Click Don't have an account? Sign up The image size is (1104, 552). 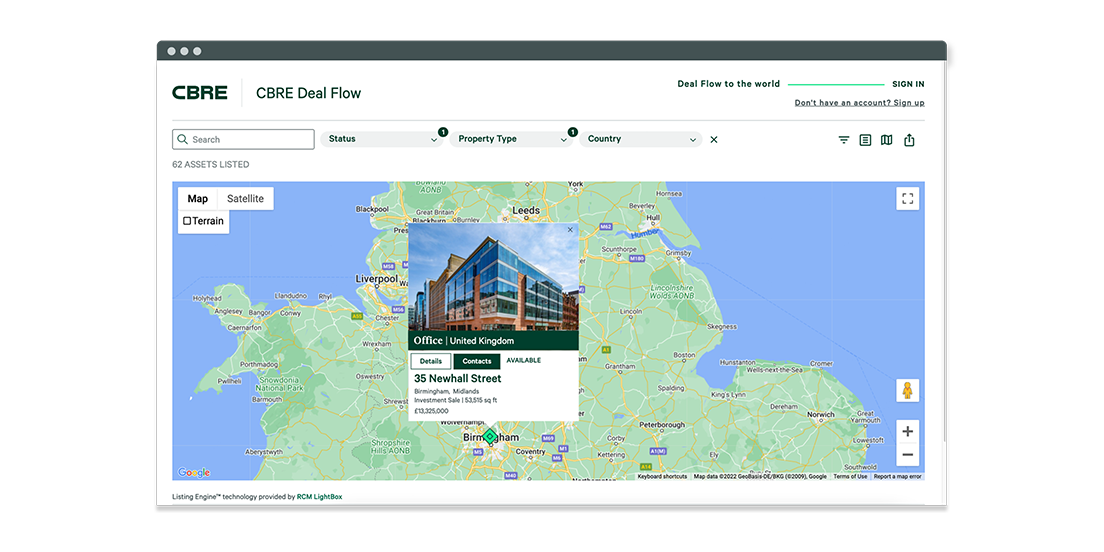(x=860, y=103)
